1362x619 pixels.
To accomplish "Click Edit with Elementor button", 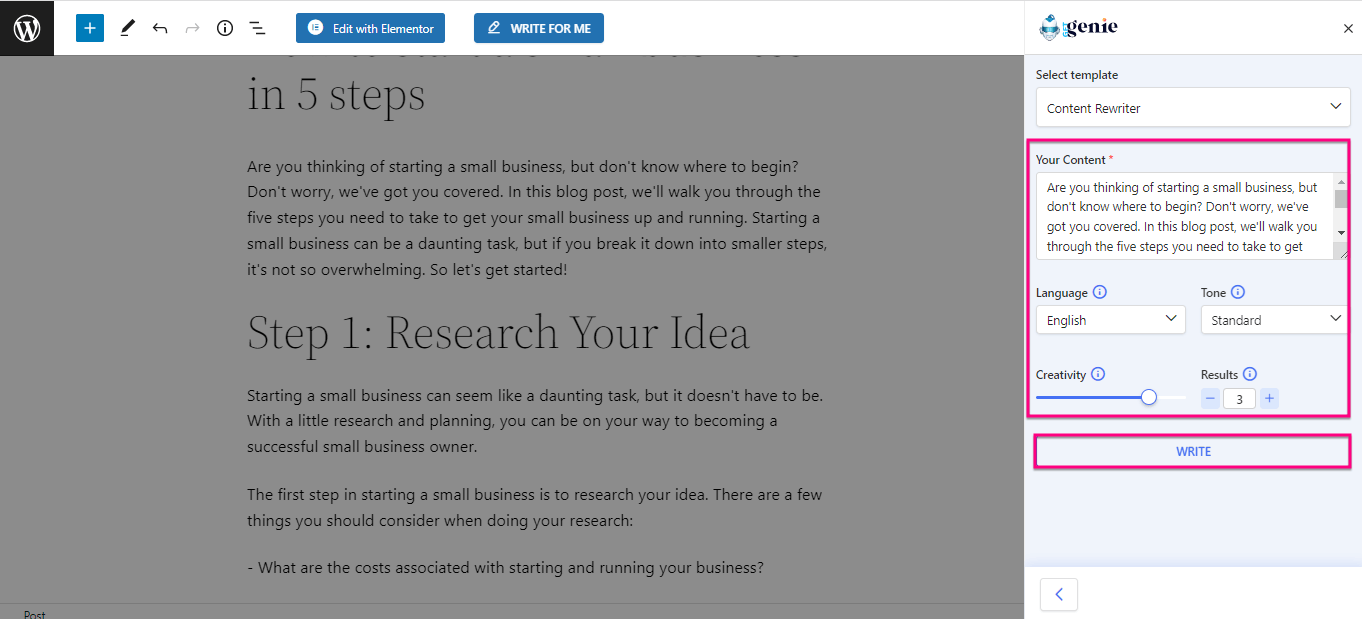I will (x=370, y=28).
